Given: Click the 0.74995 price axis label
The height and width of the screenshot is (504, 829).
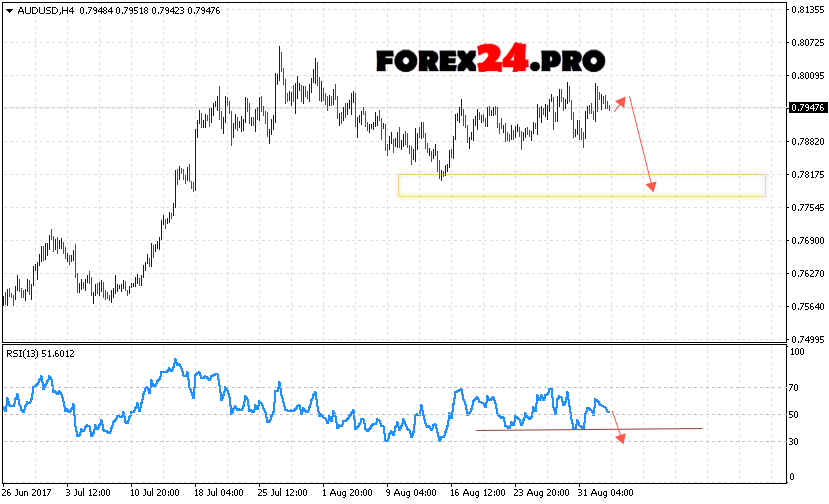Looking at the screenshot, I should click(806, 340).
